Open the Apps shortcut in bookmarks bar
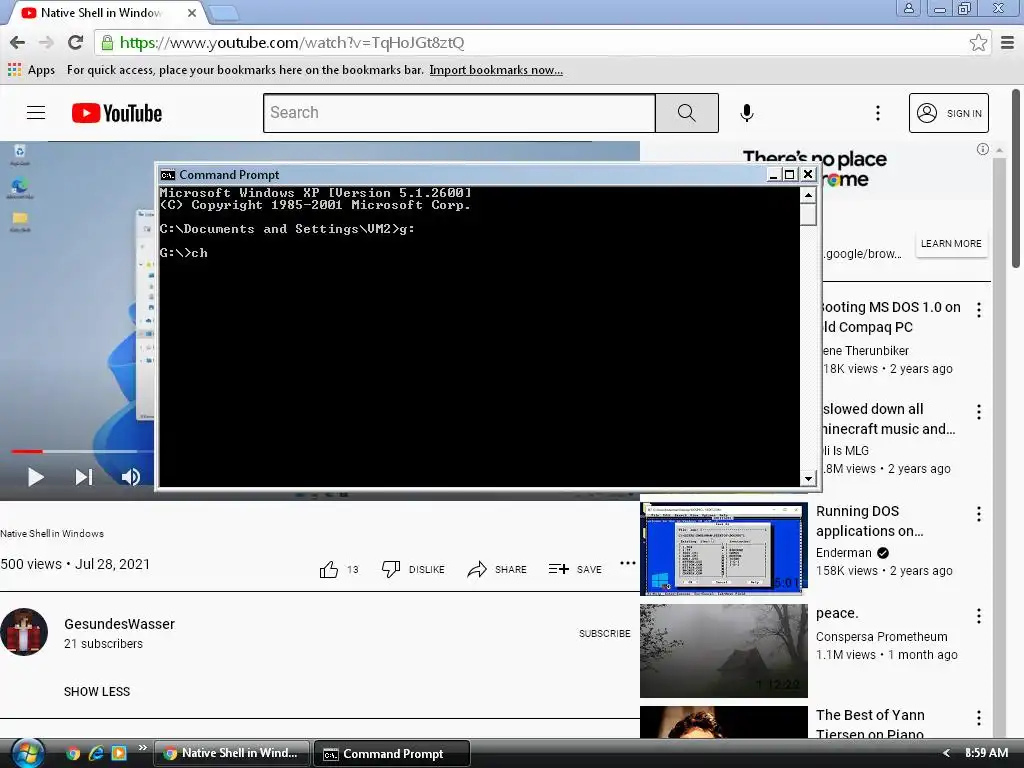1024x768 pixels. point(31,70)
